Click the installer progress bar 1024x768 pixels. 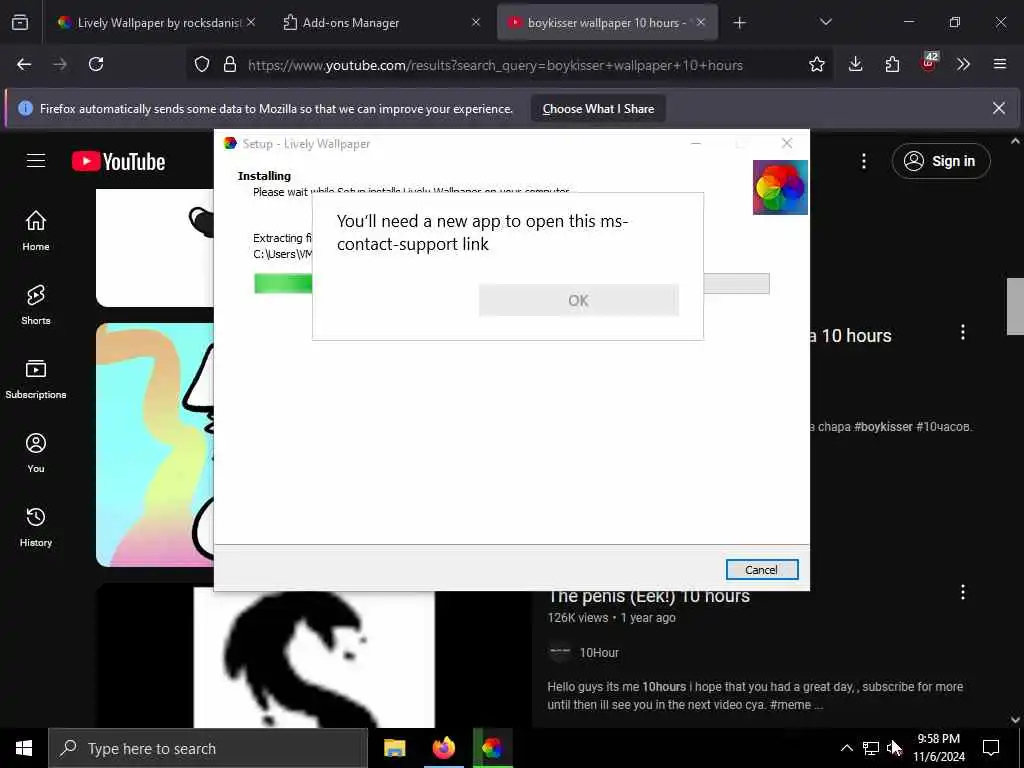(511, 283)
